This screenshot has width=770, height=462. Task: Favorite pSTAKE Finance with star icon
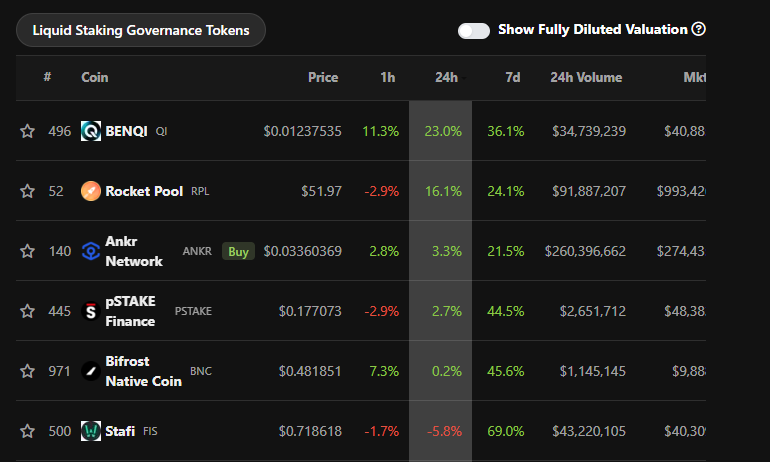28,311
